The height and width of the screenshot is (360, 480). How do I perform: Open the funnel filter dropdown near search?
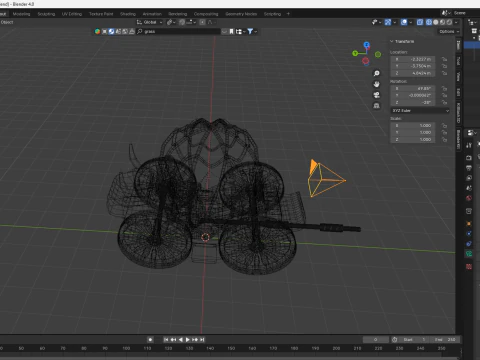tap(252, 31)
